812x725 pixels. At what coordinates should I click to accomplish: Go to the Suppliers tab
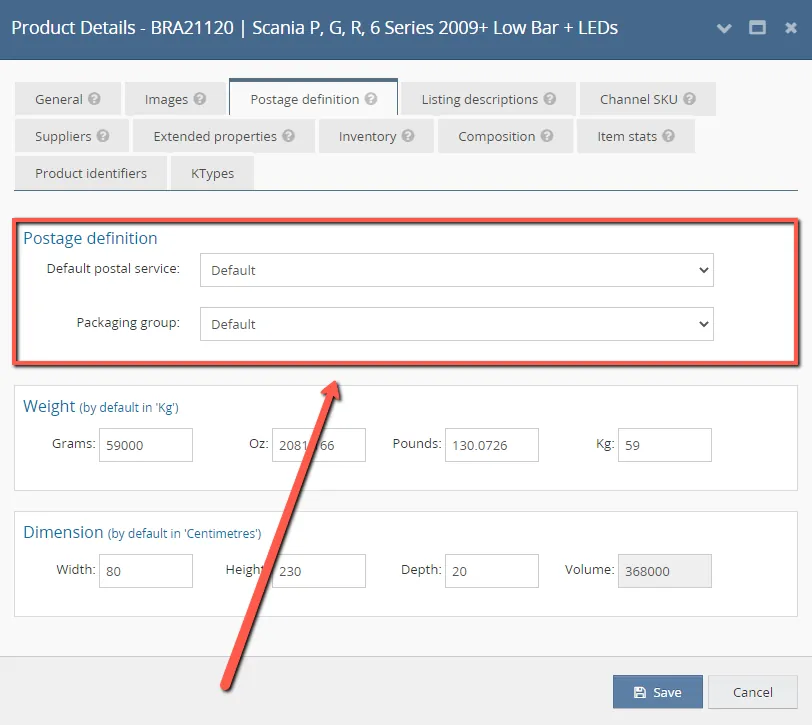[x=71, y=136]
